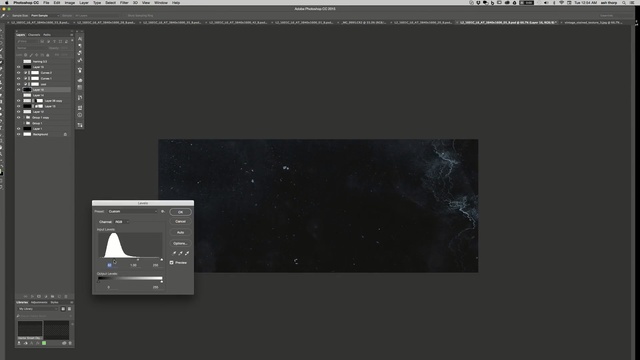This screenshot has width=640, height=360.
Task: Open the Filter menu
Action: (x=124, y=3)
